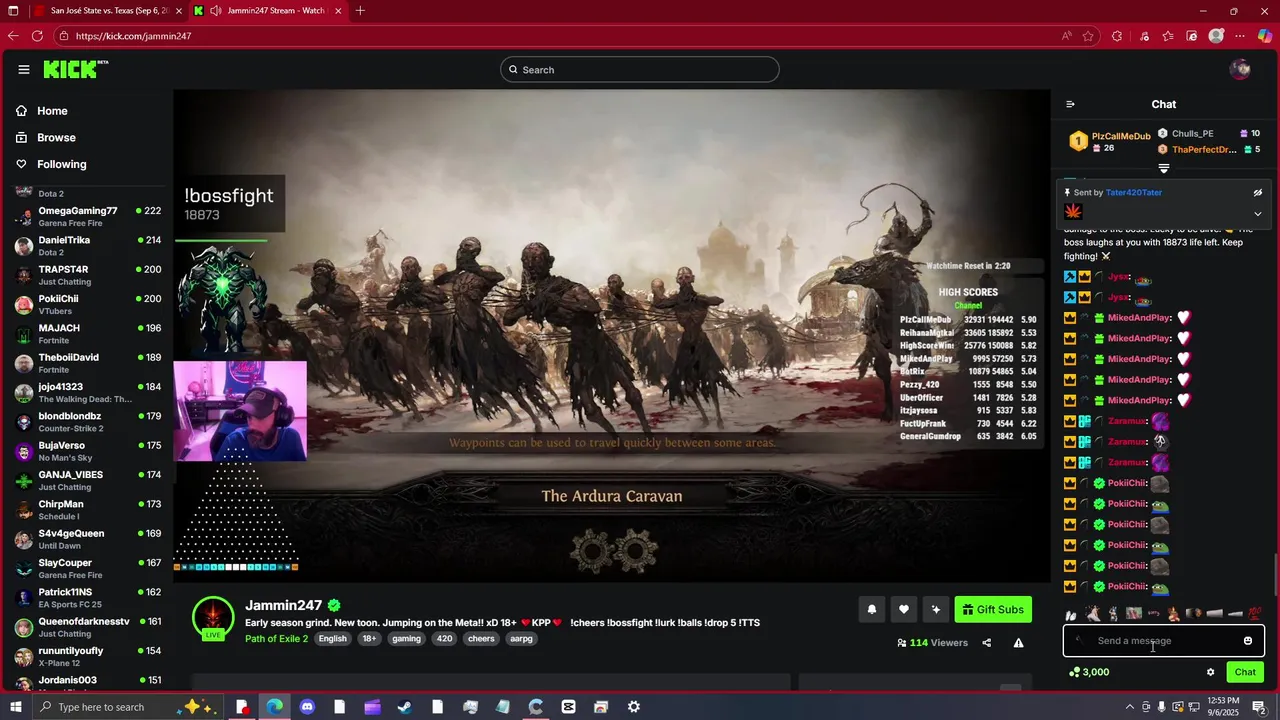The height and width of the screenshot is (720, 1280).
Task: Click the Kick search box
Action: coord(640,70)
